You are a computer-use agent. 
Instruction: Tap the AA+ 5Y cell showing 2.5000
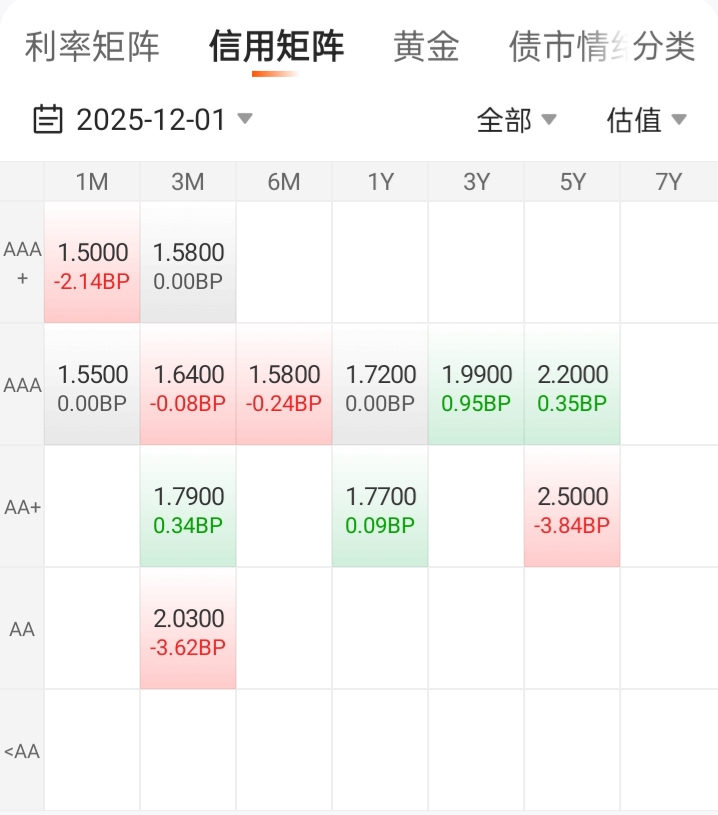point(572,509)
